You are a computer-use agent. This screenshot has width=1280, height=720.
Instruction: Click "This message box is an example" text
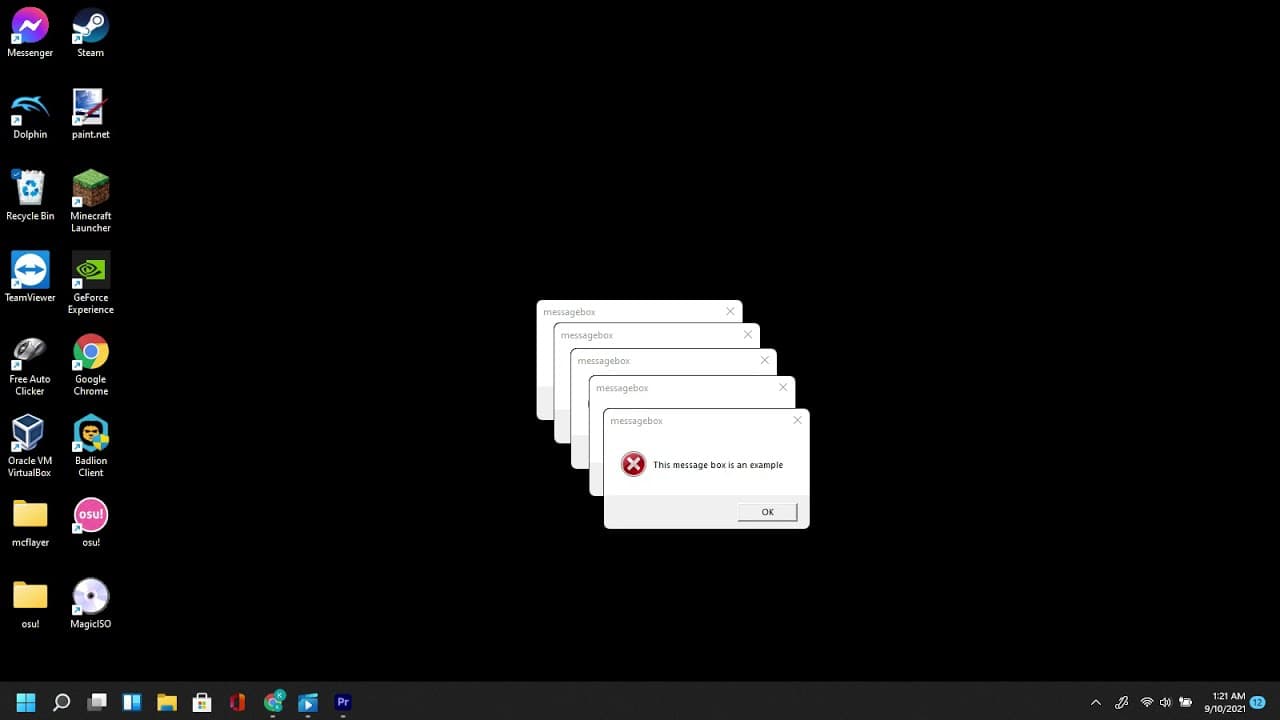718,465
